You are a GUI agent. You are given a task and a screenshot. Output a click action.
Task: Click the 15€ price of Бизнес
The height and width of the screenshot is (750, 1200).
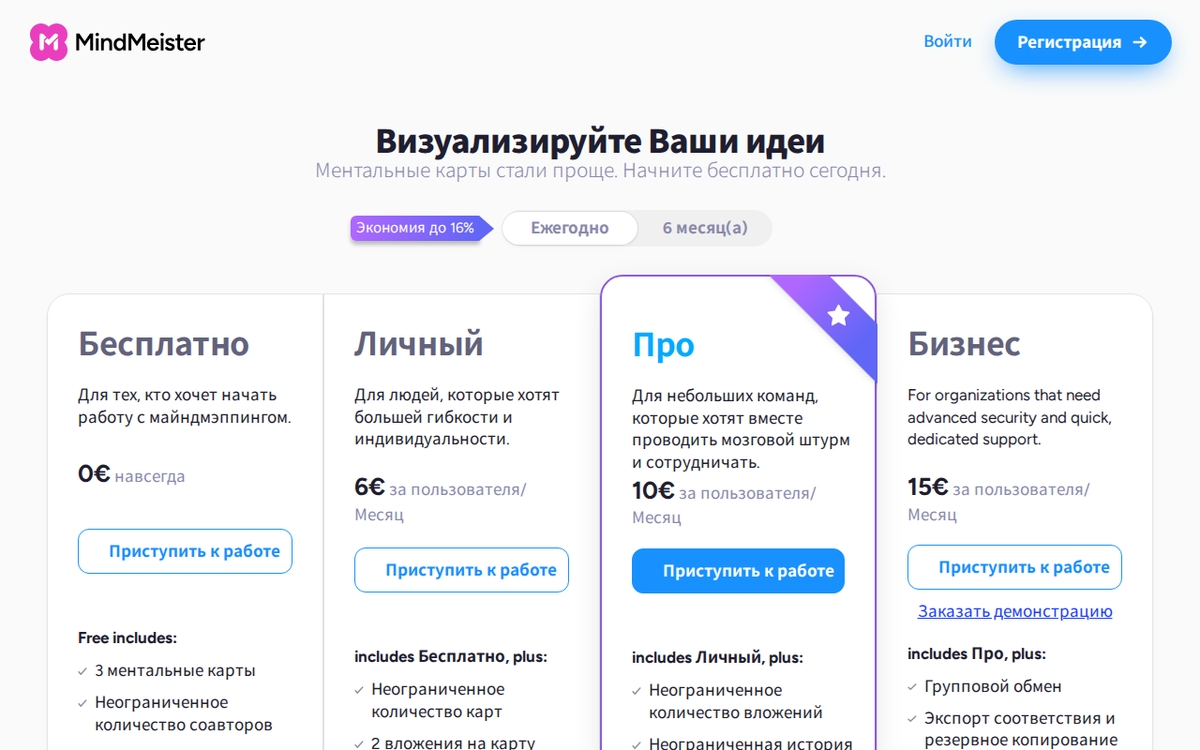[928, 487]
